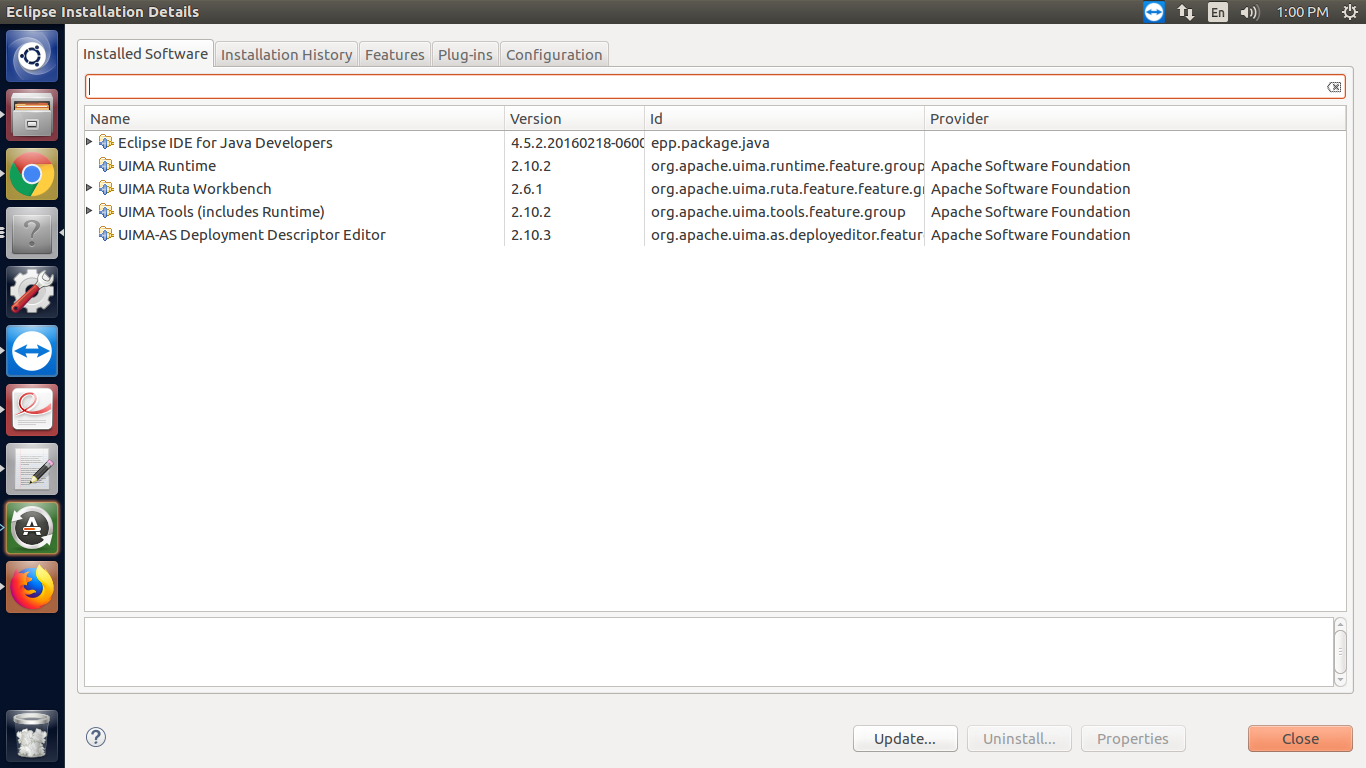This screenshot has height=768, width=1366.
Task: Open the question-mark app in the dock
Action: coord(32,233)
